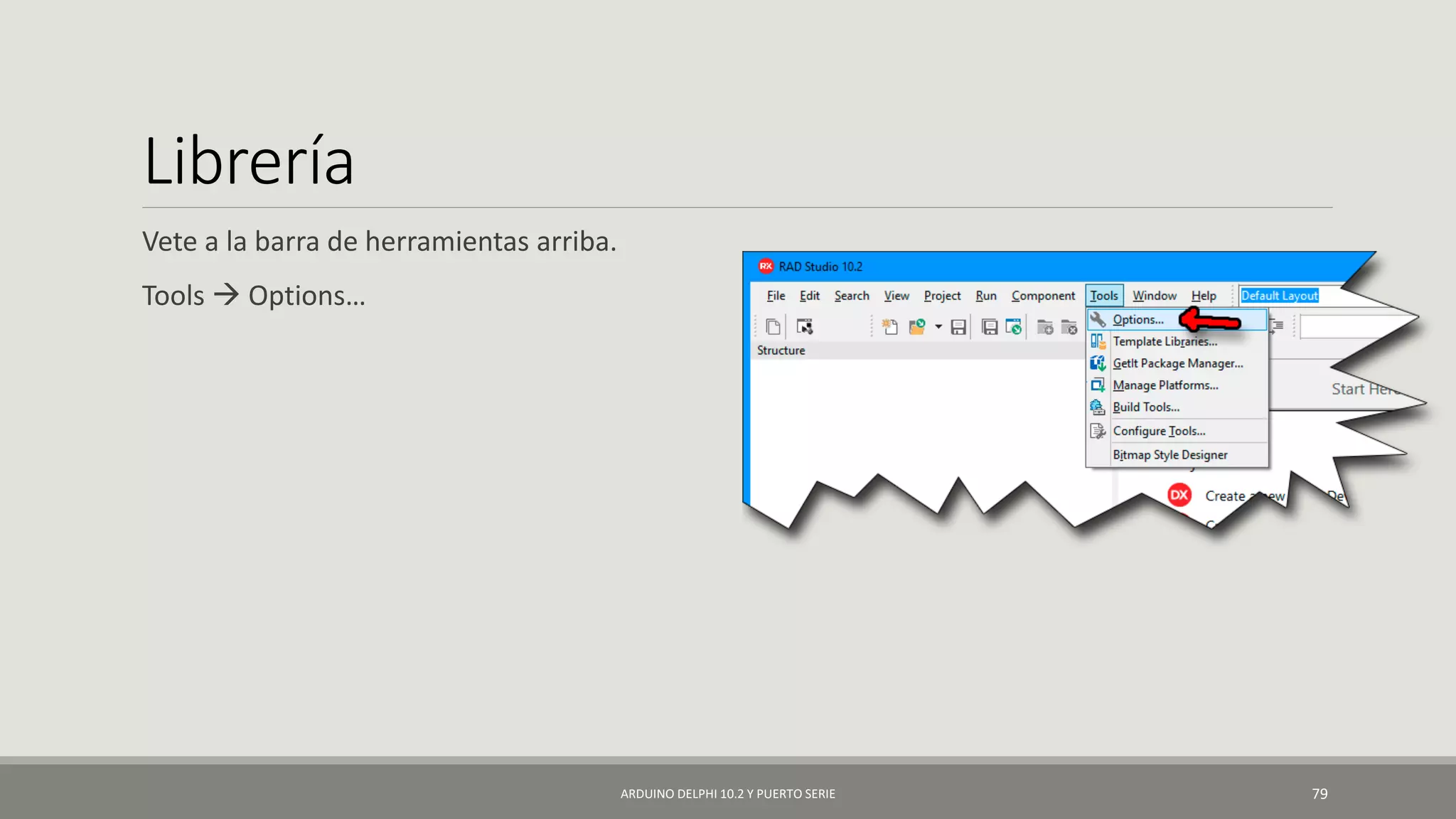The image size is (1456, 819).
Task: Click the GetIt Package Manager icon
Action: (x=1098, y=363)
